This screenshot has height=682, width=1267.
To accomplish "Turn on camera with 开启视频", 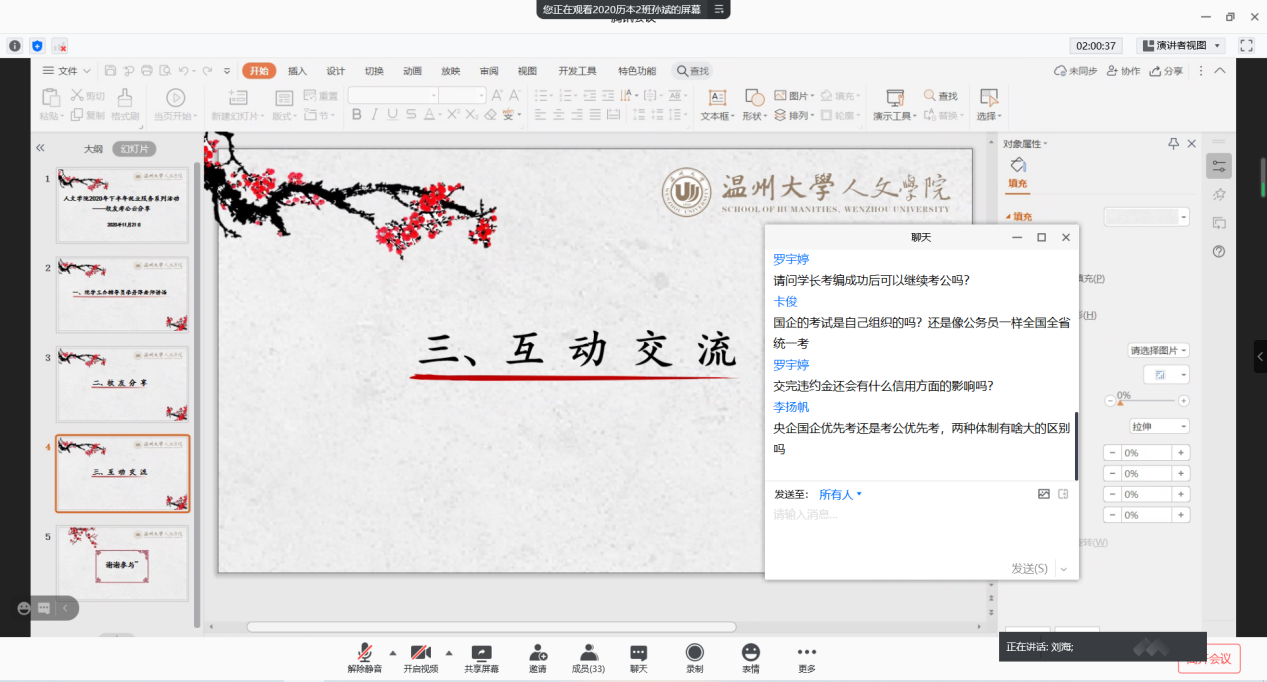I will pyautogui.click(x=420, y=652).
